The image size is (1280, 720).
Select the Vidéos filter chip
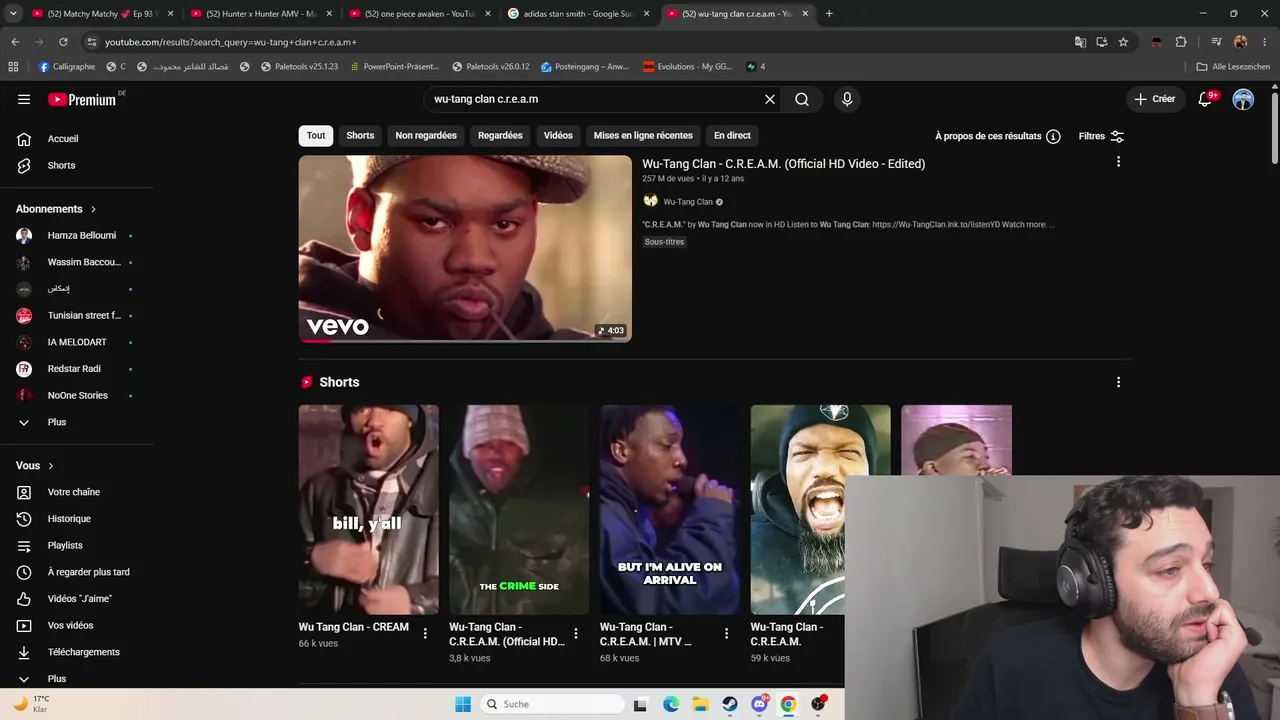[x=558, y=135]
